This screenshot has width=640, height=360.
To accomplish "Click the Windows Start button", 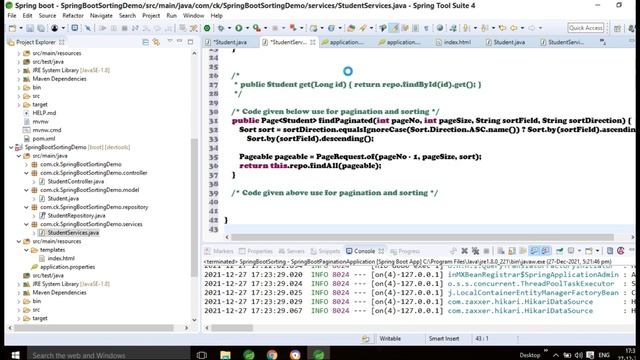I will pyautogui.click(x=15, y=355).
